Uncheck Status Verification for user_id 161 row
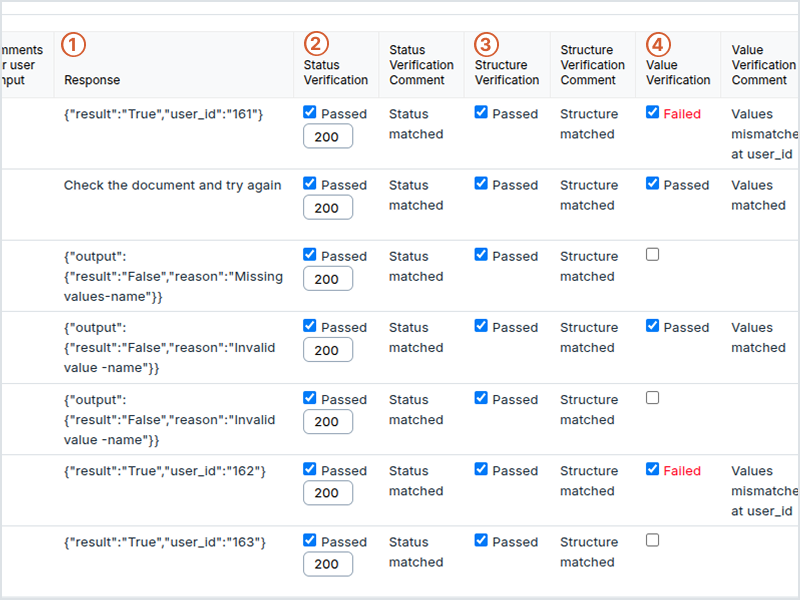 310,112
